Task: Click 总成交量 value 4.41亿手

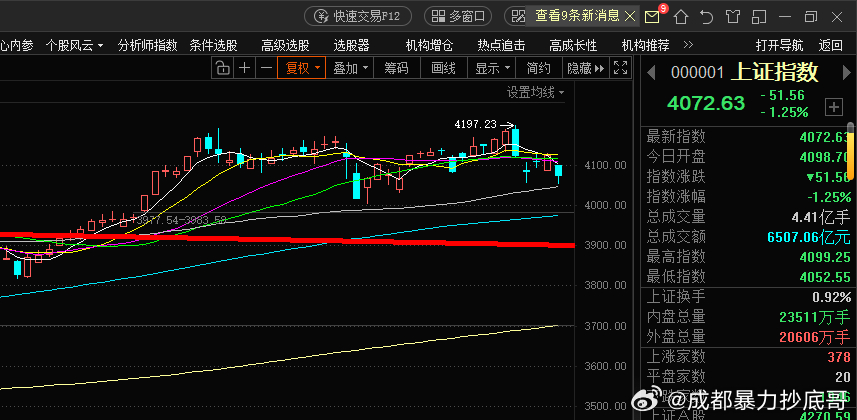Action: (821, 217)
